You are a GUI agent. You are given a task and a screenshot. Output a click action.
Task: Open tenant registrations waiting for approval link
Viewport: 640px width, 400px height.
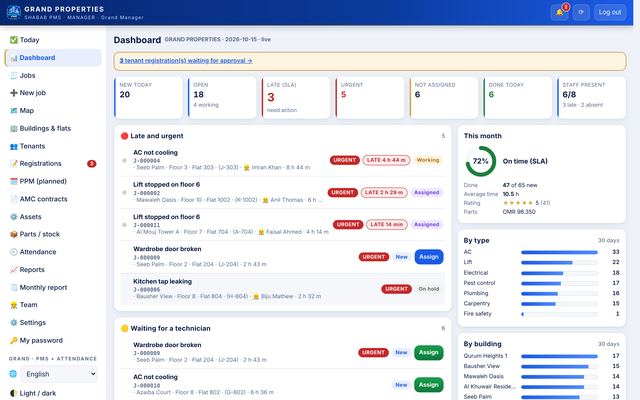(x=186, y=60)
